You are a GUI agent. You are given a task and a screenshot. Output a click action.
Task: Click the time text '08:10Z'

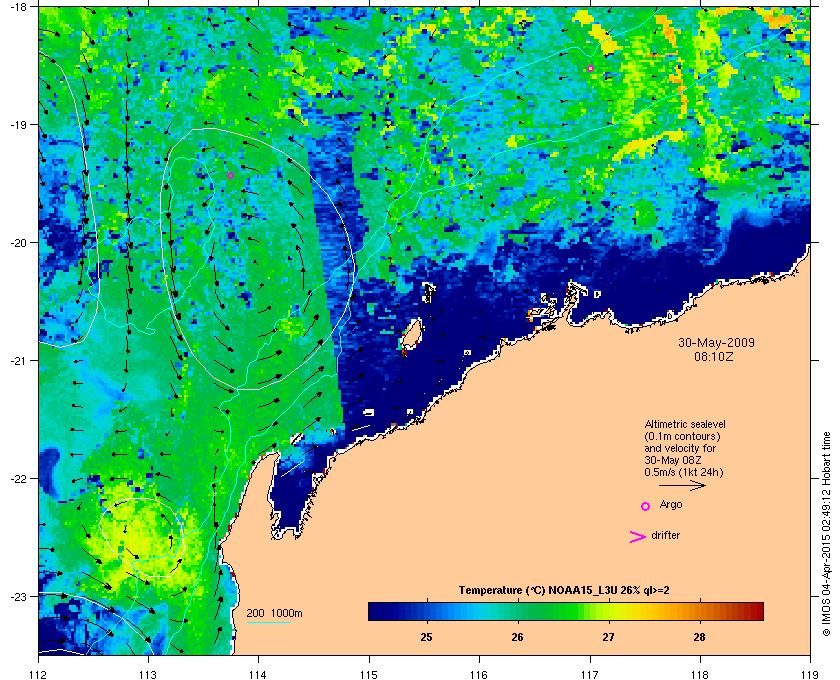714,356
